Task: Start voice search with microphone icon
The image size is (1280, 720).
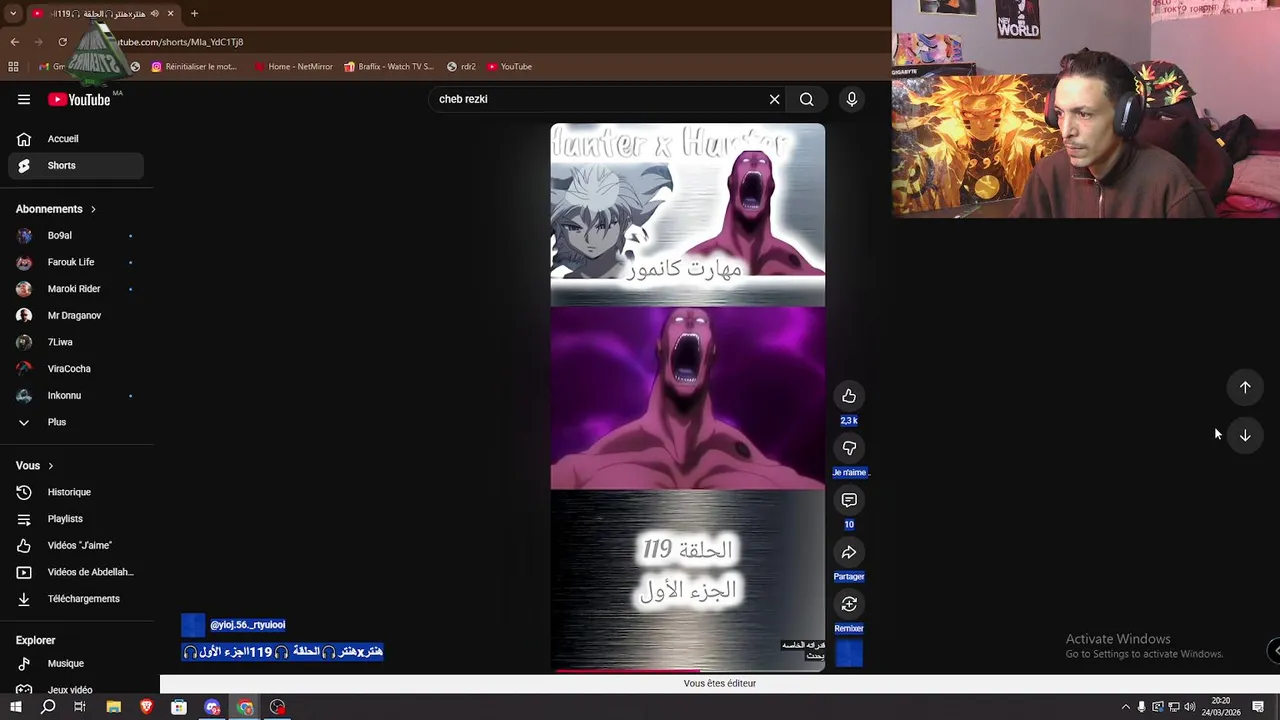Action: [x=852, y=99]
